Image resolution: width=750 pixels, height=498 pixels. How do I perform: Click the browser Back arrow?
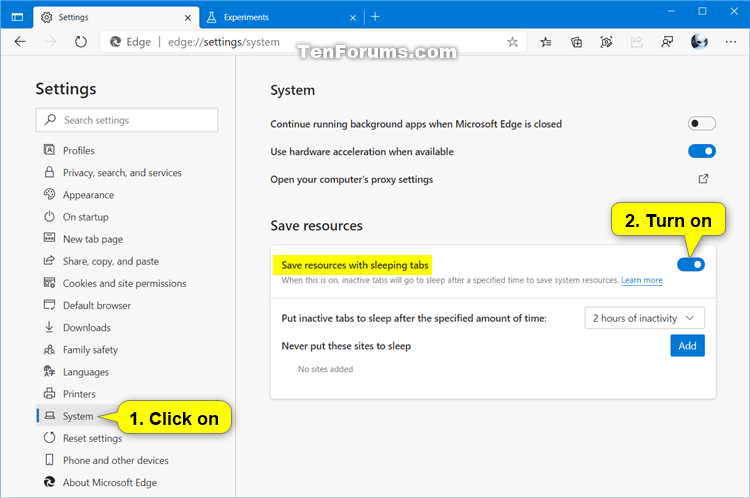click(x=20, y=42)
